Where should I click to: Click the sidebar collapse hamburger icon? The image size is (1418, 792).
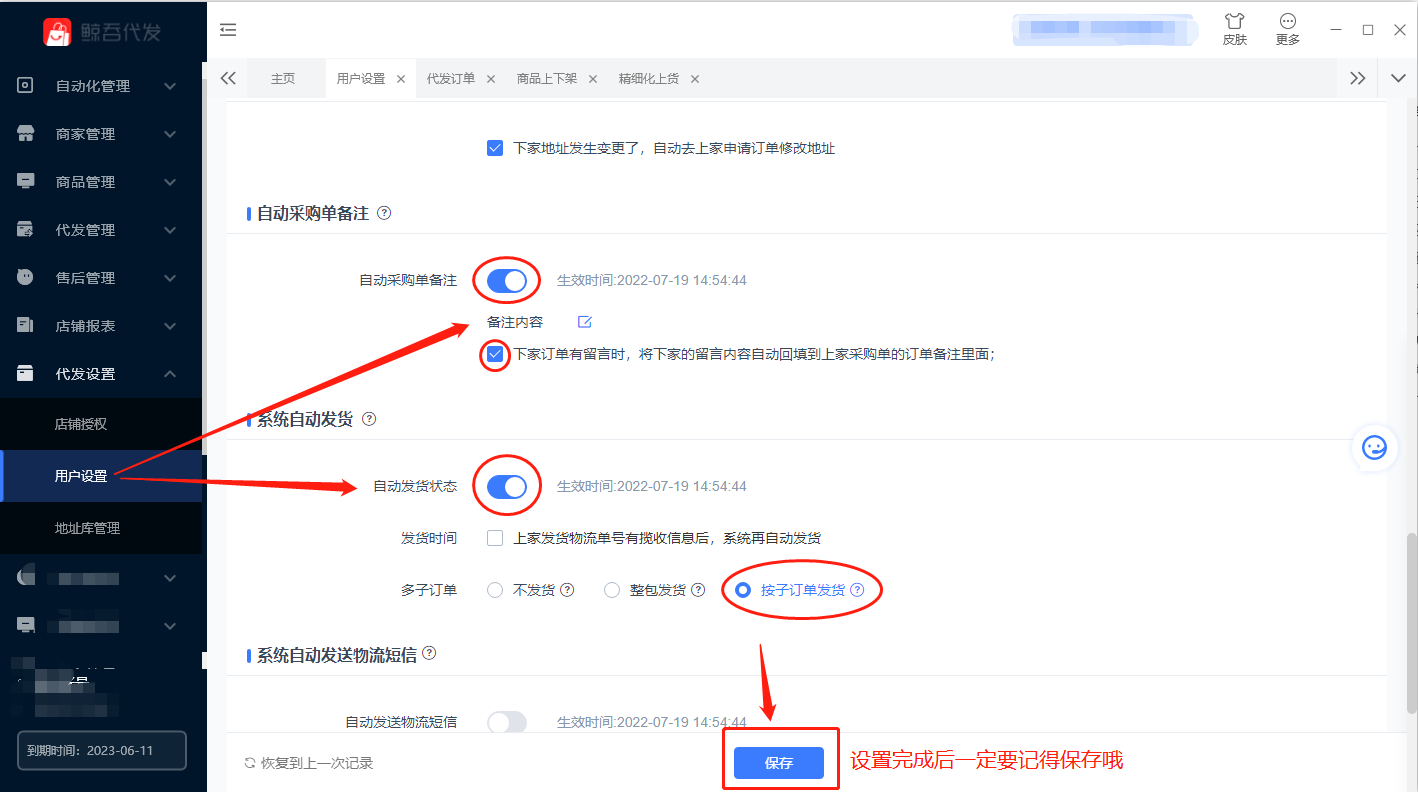228,30
